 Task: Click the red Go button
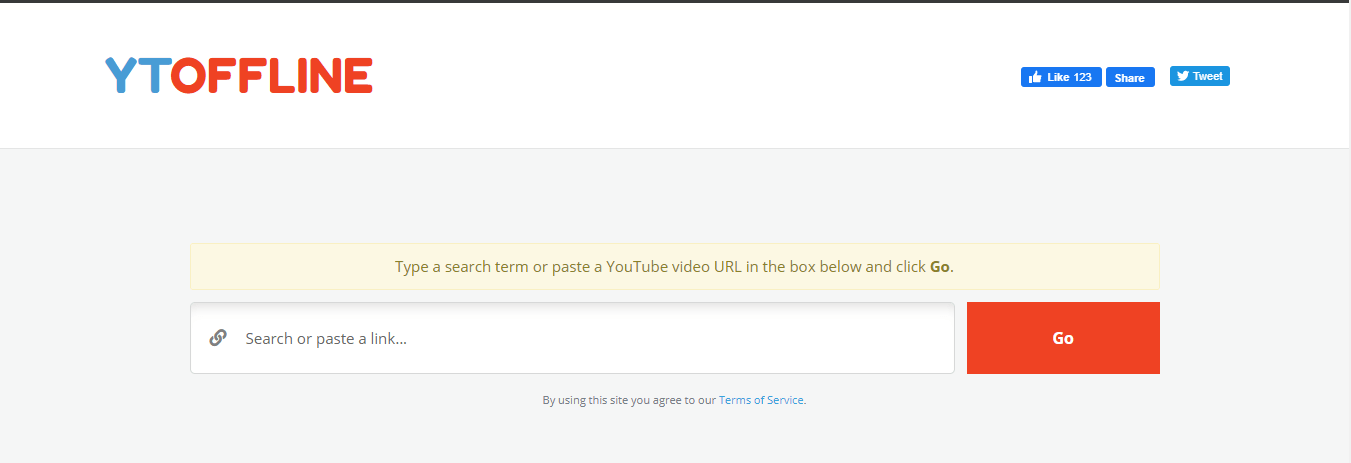pos(1063,338)
